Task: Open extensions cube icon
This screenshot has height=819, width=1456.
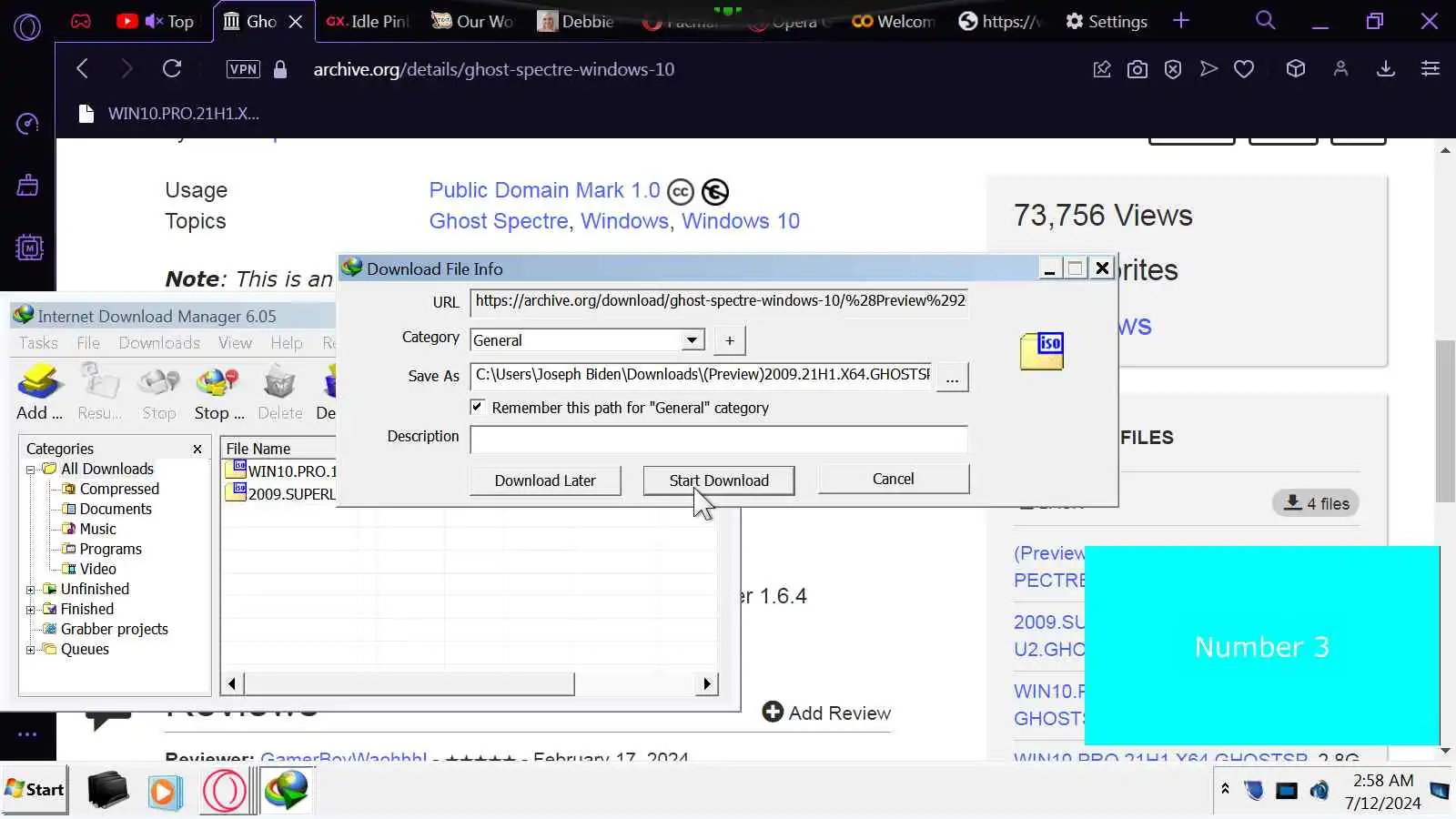Action: click(1296, 69)
